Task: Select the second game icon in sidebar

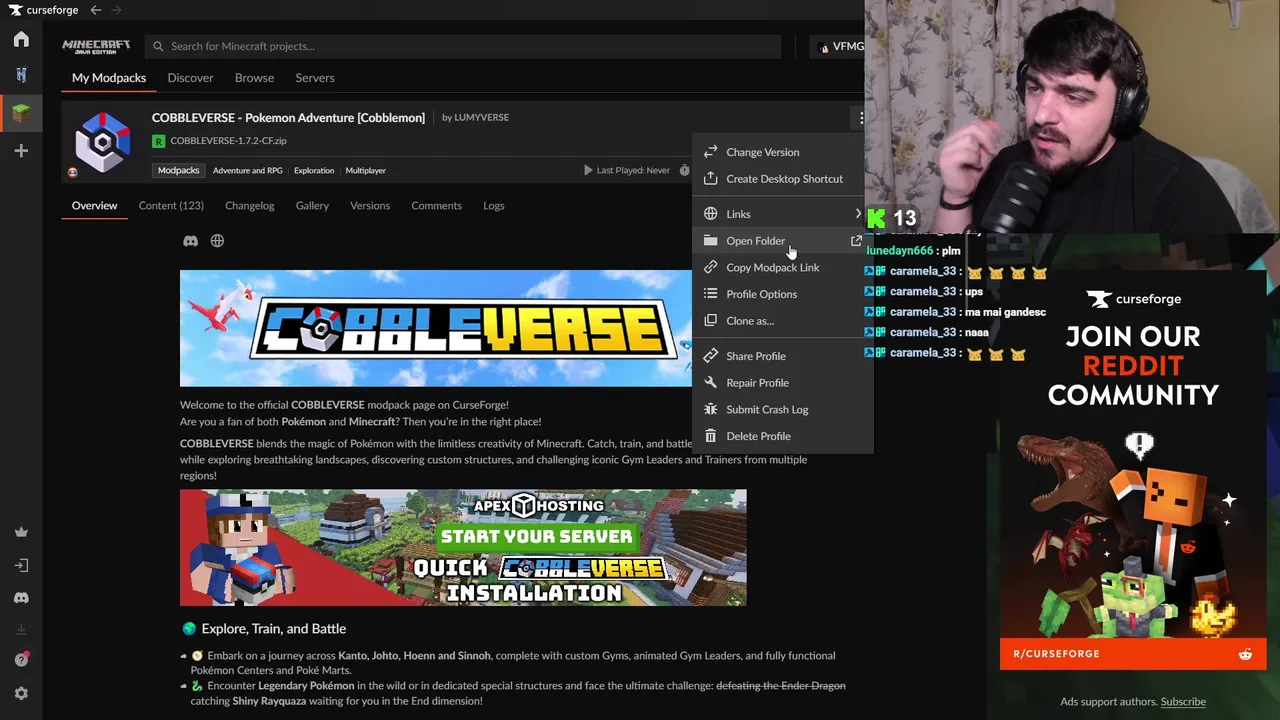Action: (x=21, y=75)
